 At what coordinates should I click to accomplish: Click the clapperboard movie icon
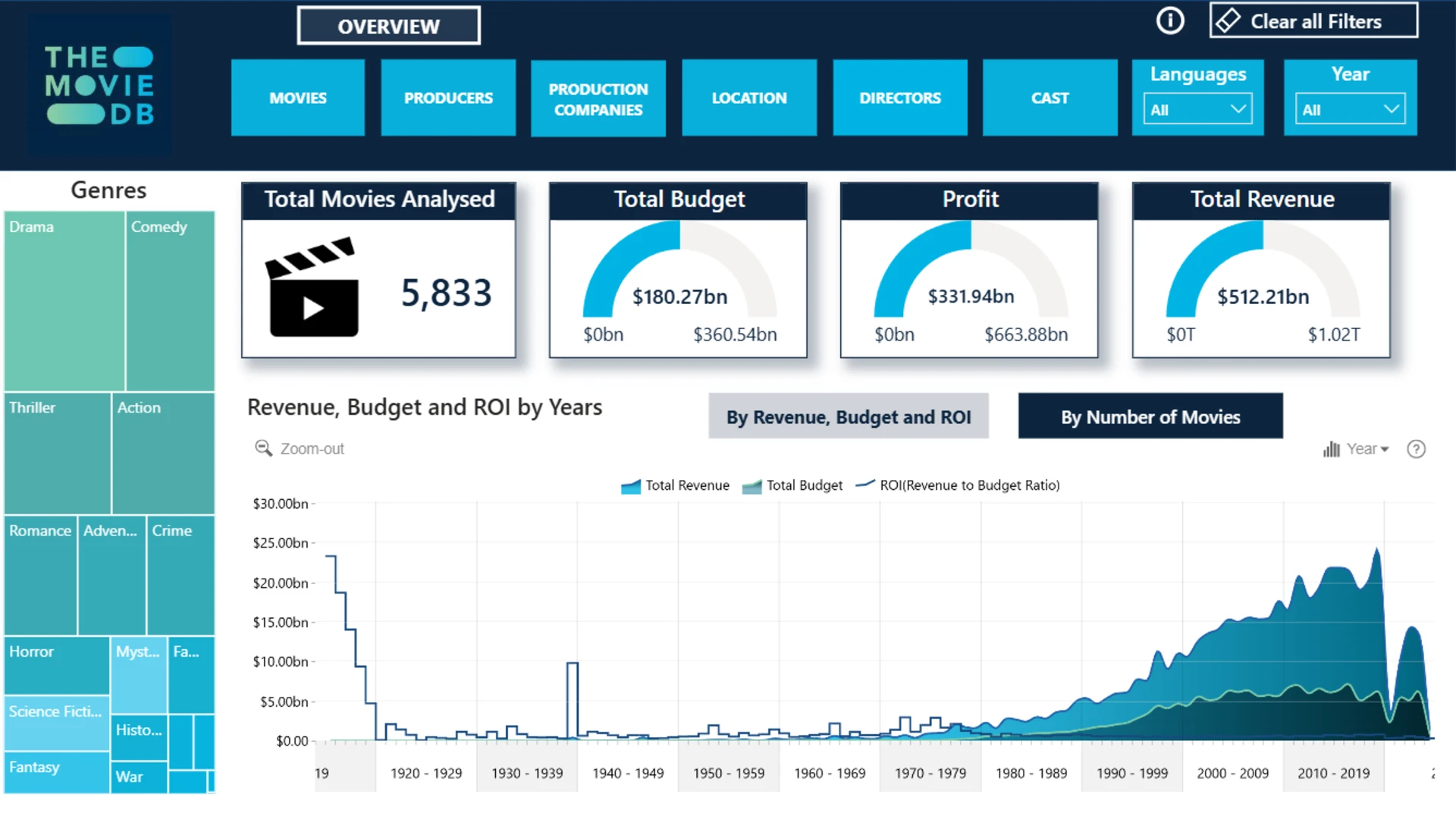point(312,287)
